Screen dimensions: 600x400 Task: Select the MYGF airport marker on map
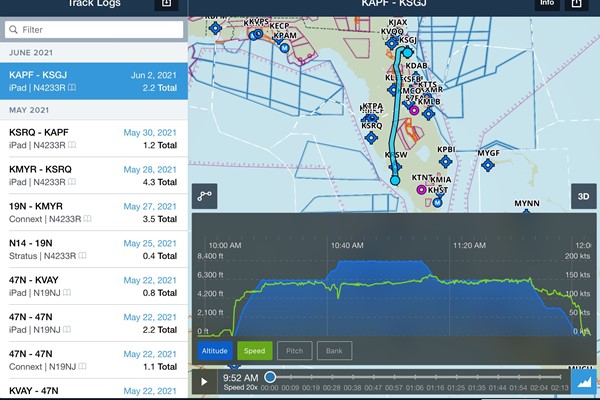point(487,165)
